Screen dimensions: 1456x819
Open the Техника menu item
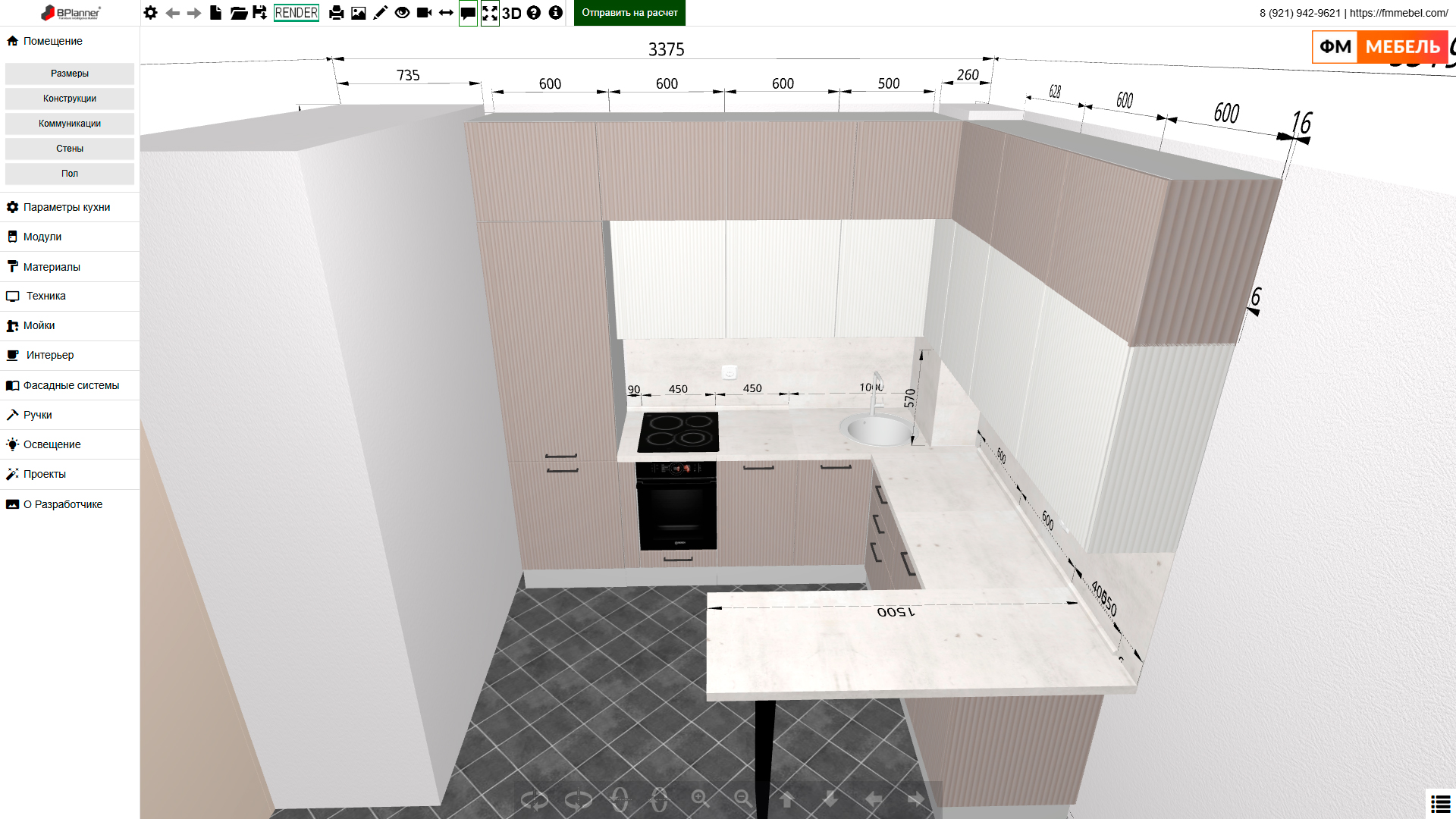(45, 296)
